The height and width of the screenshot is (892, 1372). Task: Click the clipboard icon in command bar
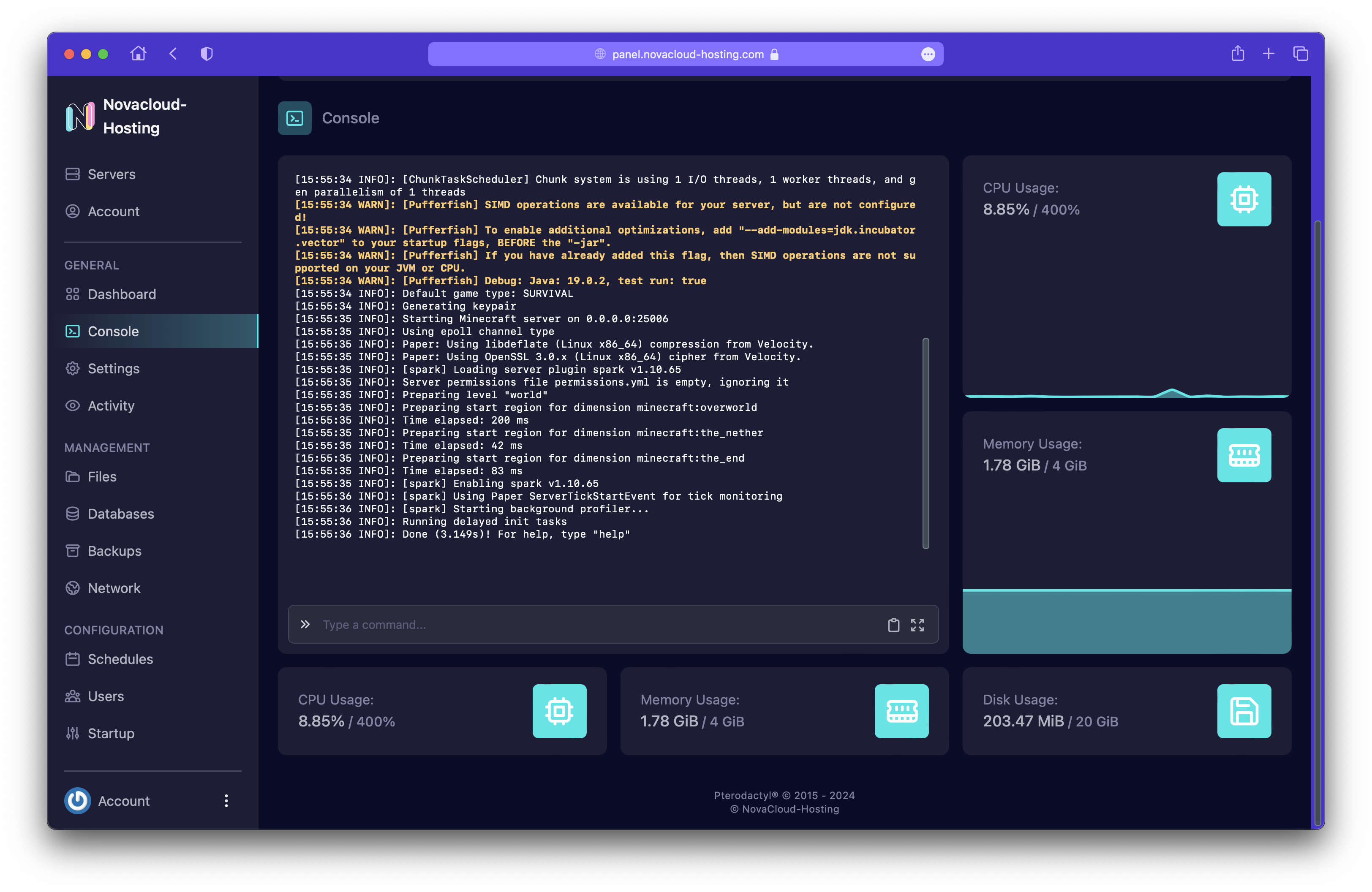pyautogui.click(x=893, y=625)
